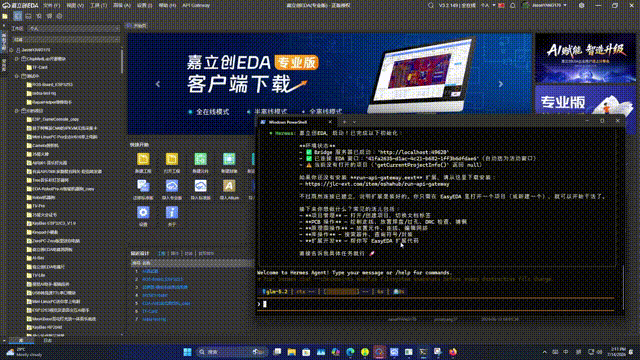Image resolution: width=640 pixels, height=360 pixels.
Task: Click the highlighted blue toolbar icon
Action: 18,16
